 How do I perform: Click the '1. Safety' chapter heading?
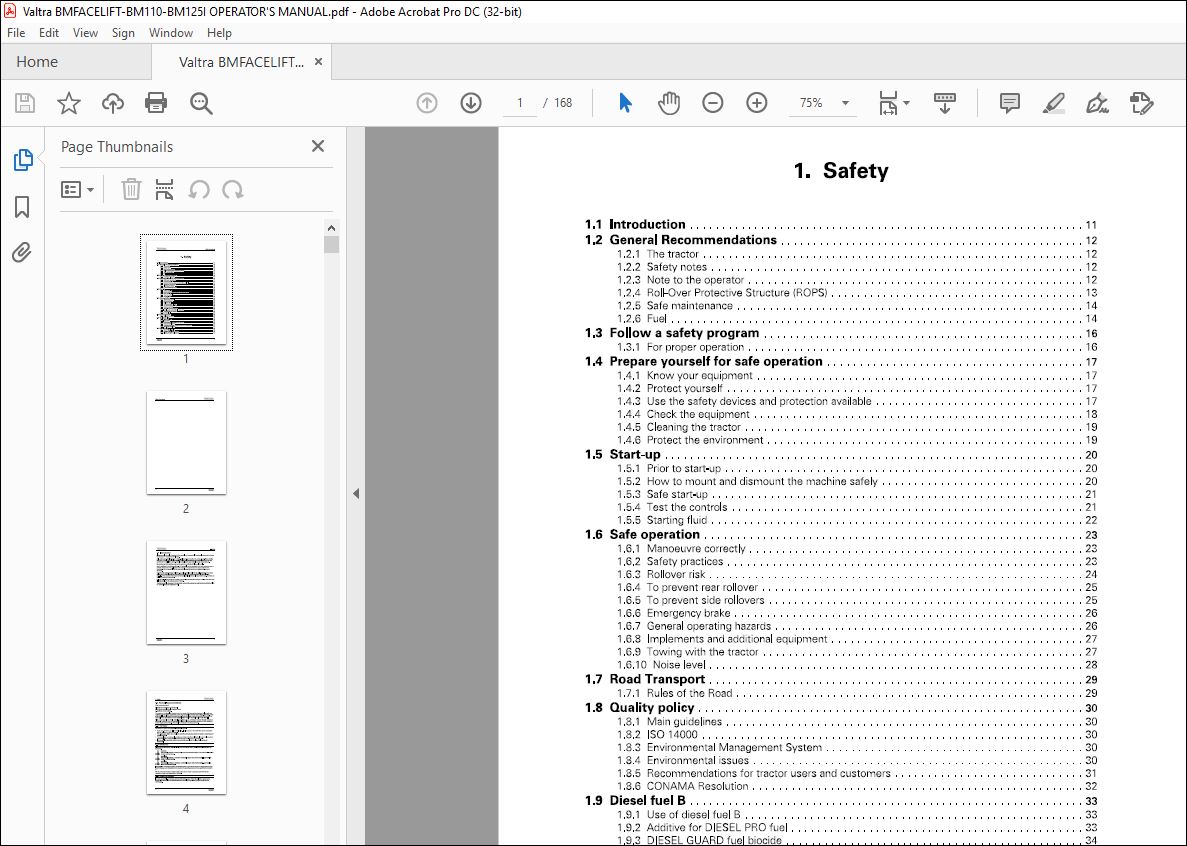click(x=840, y=171)
